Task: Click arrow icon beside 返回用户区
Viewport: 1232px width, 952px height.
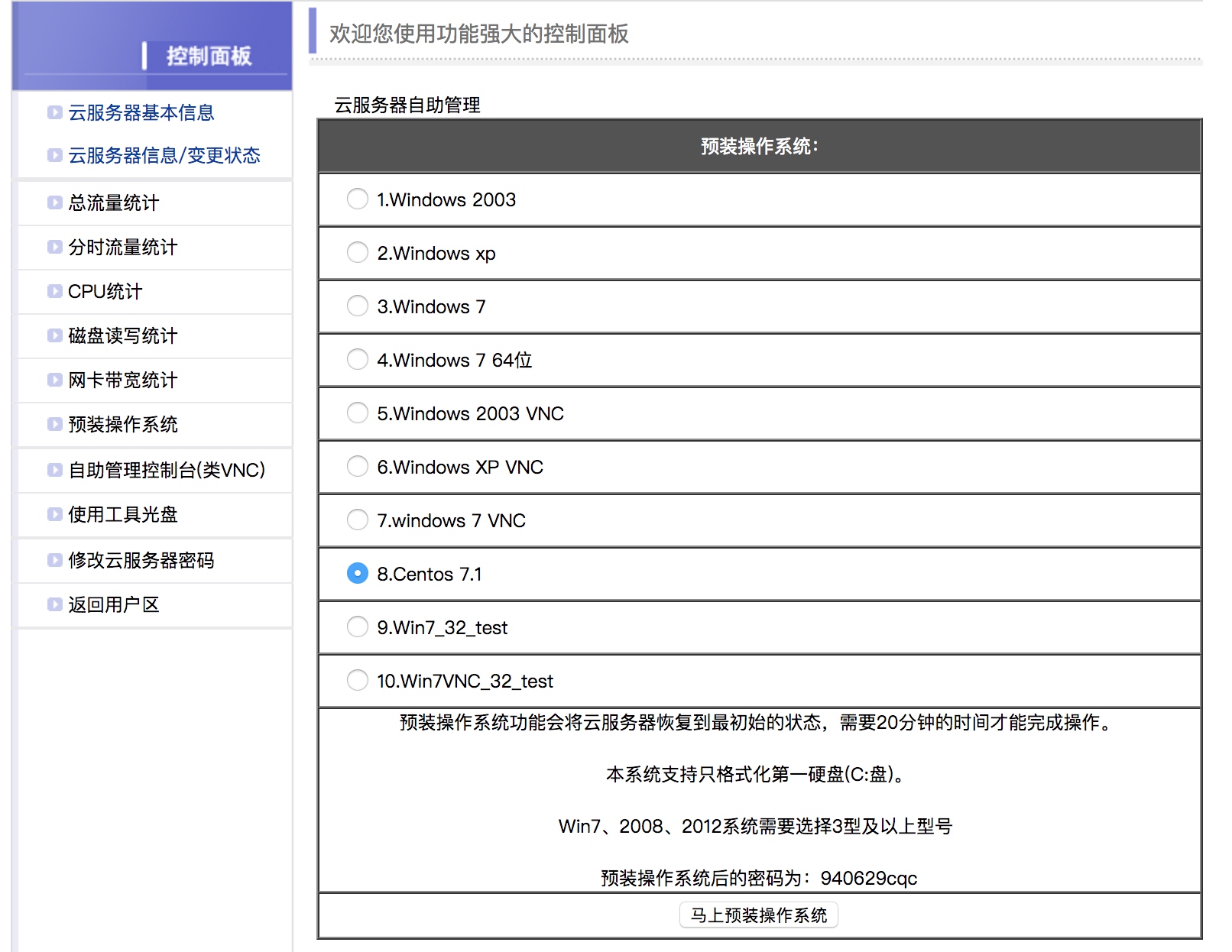Action: (x=54, y=604)
